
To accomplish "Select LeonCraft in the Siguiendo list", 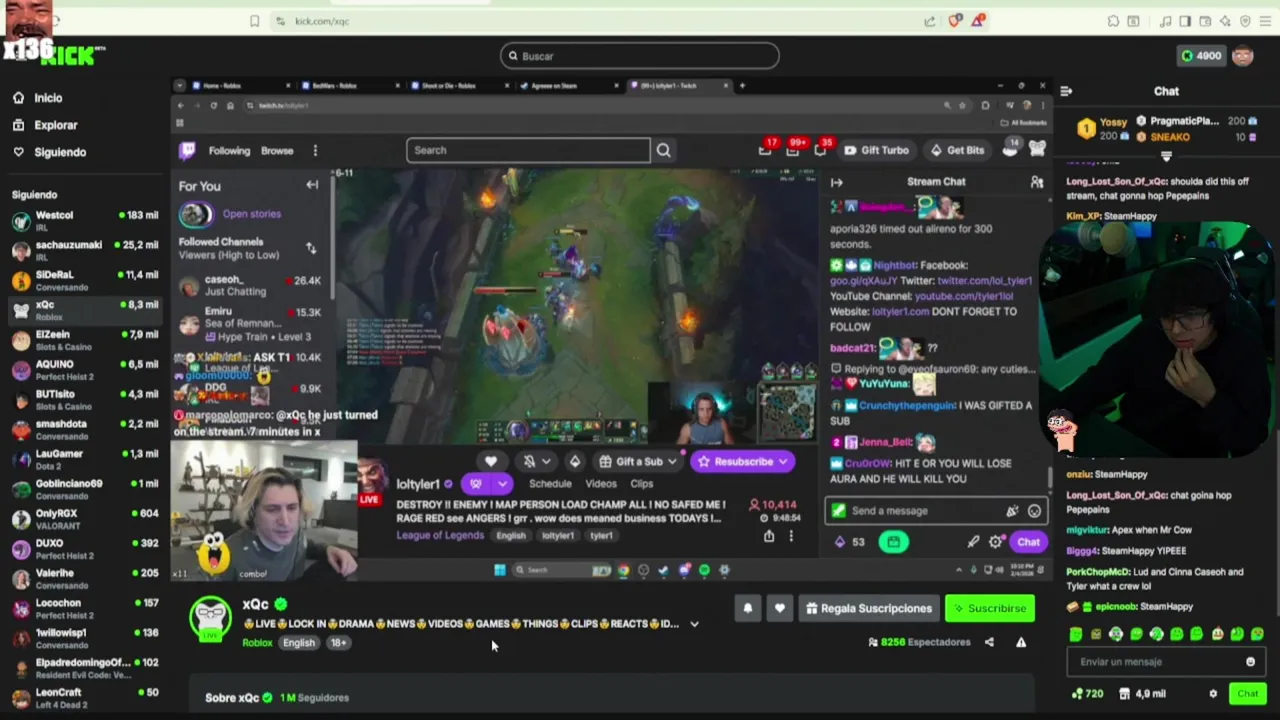I will point(85,698).
